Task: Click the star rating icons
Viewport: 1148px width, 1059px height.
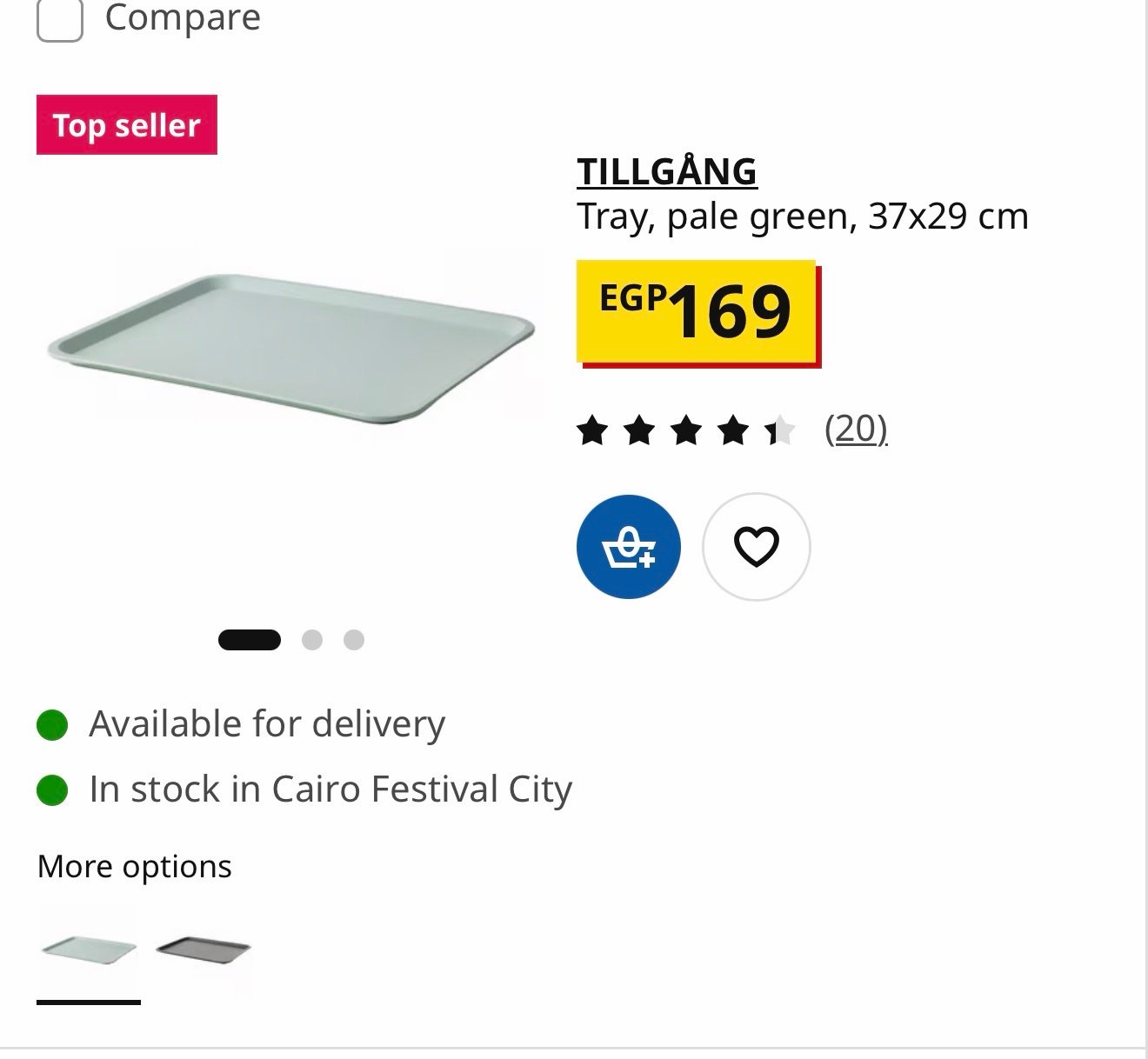Action: coord(686,430)
